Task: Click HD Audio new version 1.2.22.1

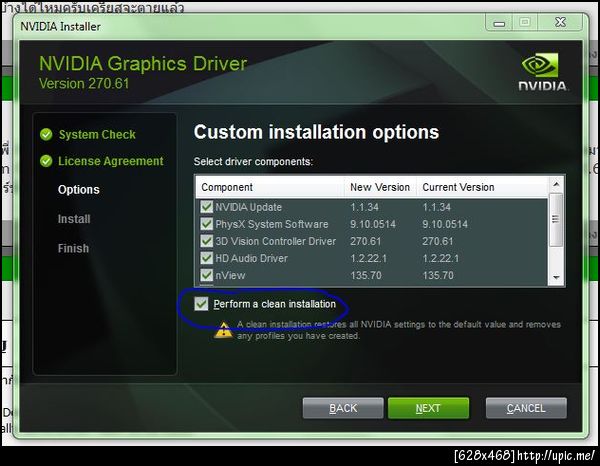Action: tap(368, 258)
